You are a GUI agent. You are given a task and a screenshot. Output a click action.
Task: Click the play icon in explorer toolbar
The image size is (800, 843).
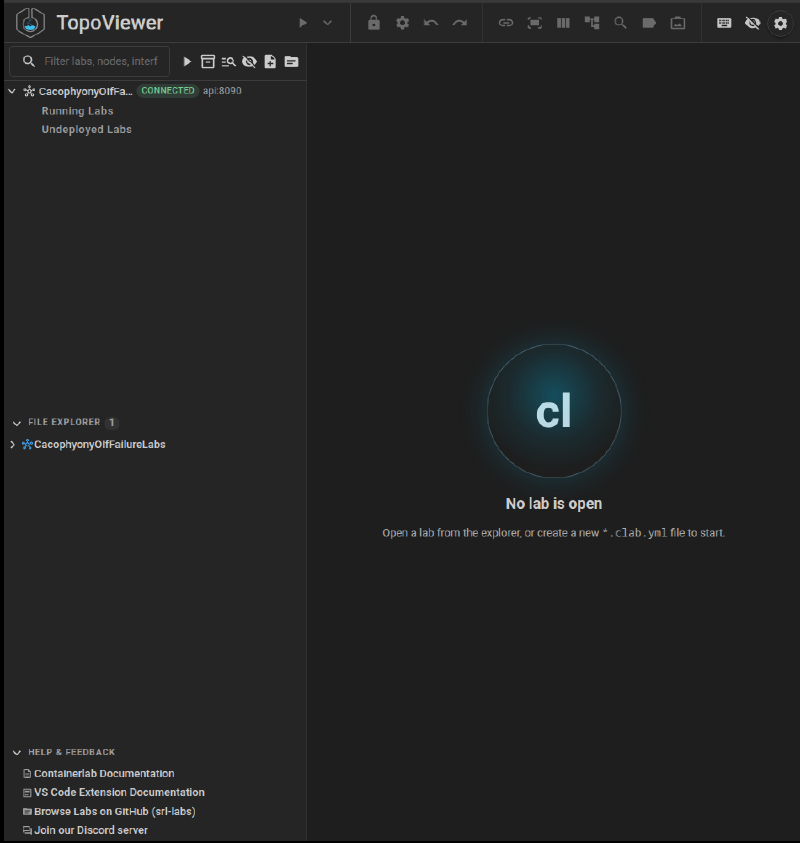coord(187,62)
